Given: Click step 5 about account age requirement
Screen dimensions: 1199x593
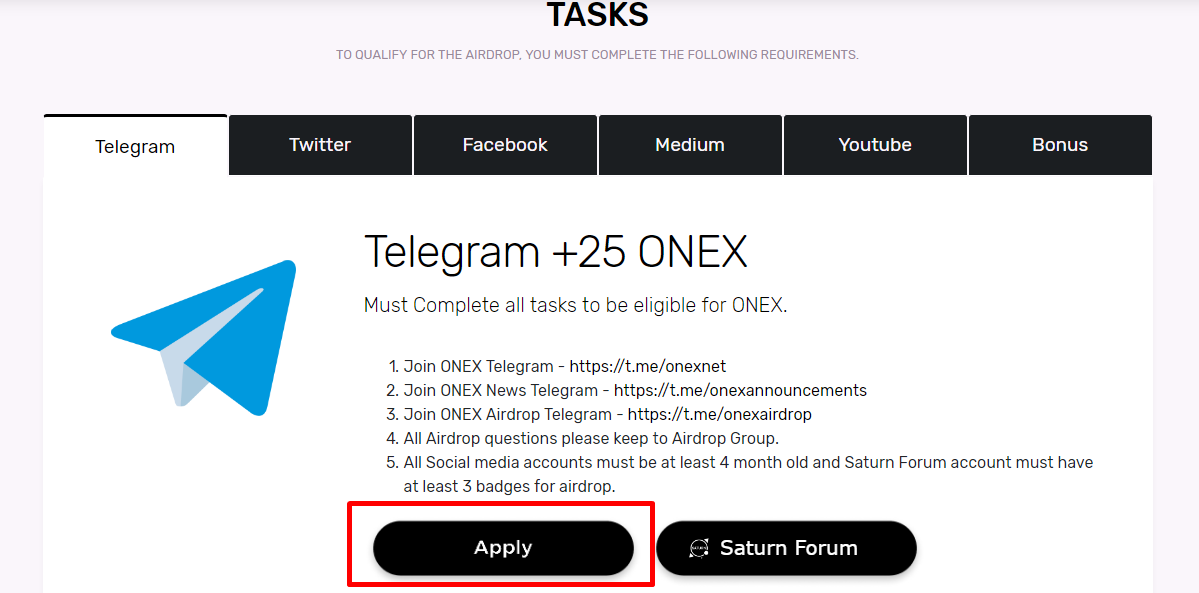Looking at the screenshot, I should pos(748,462).
